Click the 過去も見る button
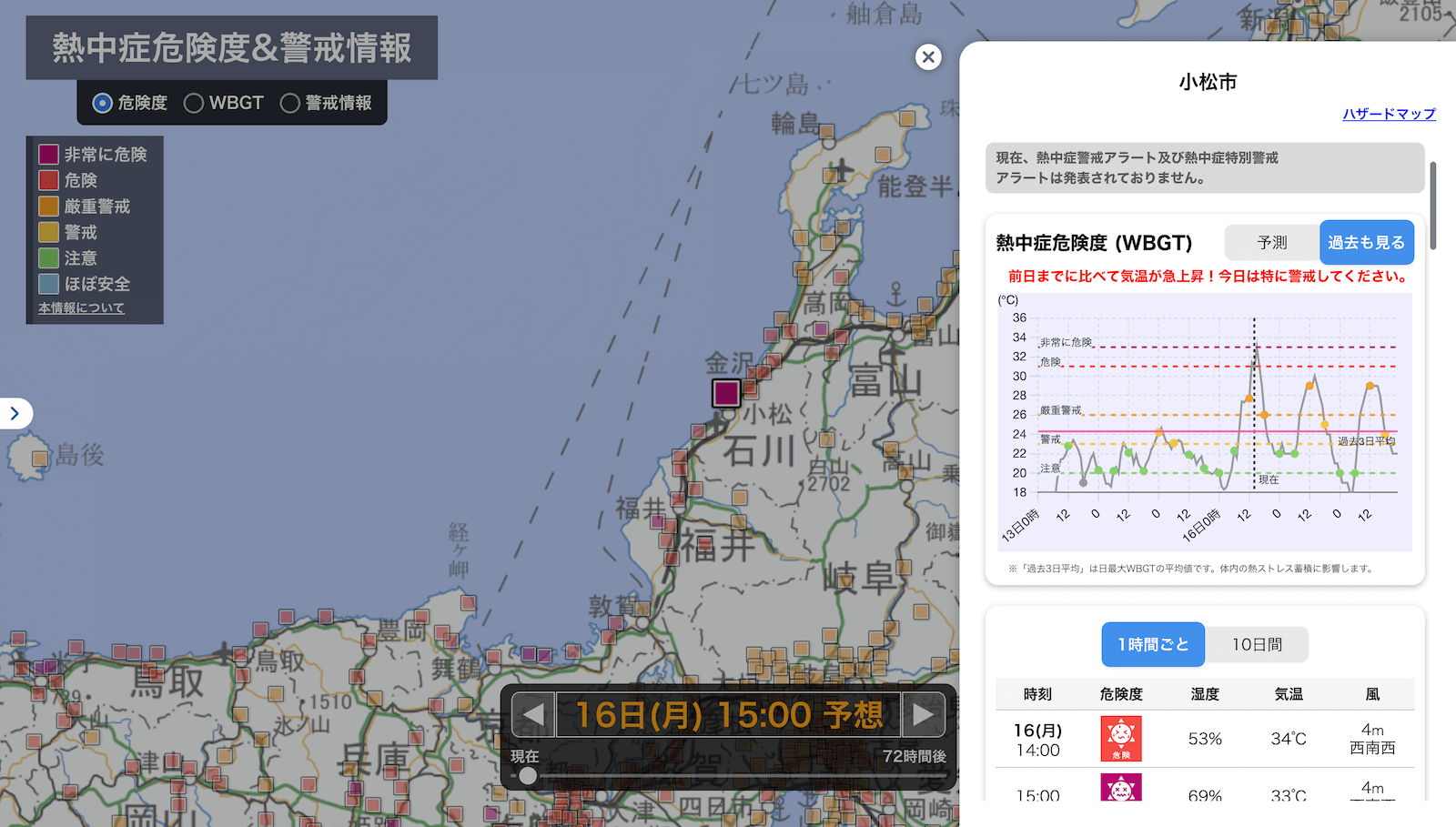The image size is (1456, 827). (x=1366, y=243)
